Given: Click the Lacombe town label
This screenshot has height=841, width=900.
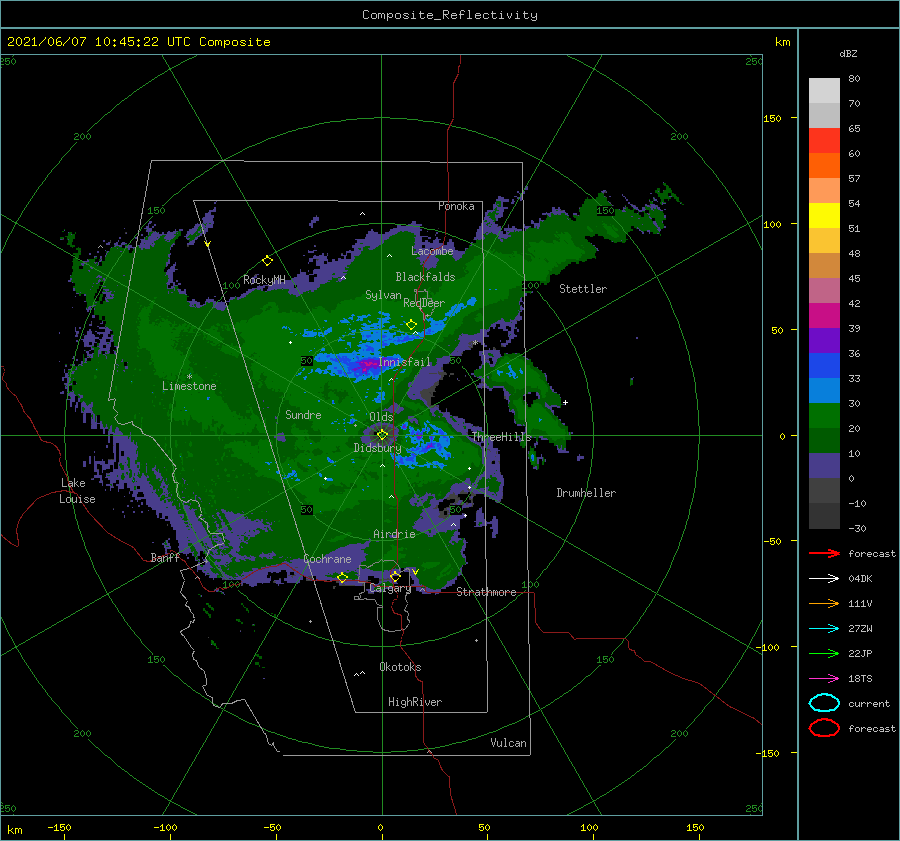Looking at the screenshot, I should 432,251.
